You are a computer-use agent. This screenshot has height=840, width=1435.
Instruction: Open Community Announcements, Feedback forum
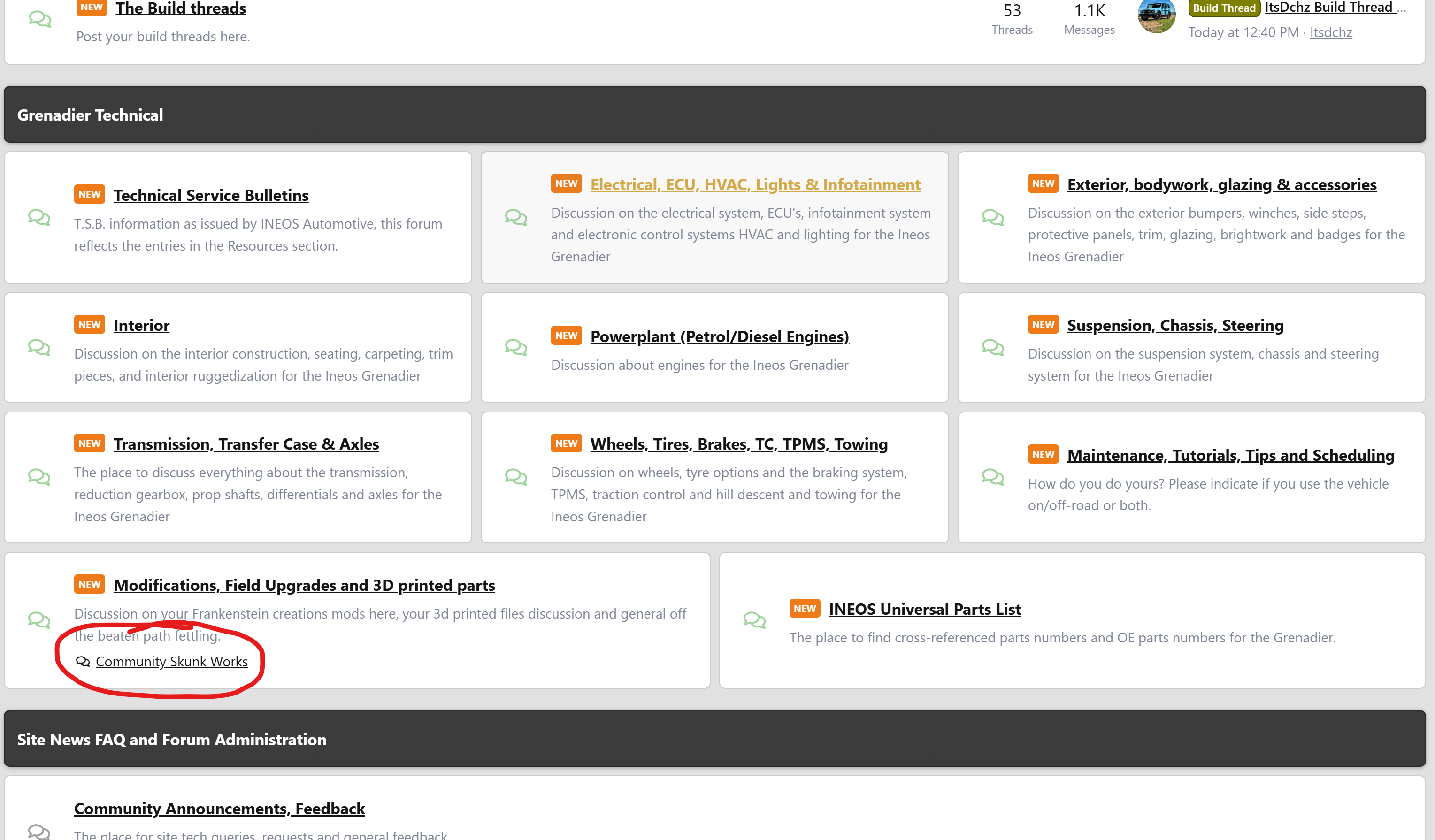click(220, 809)
